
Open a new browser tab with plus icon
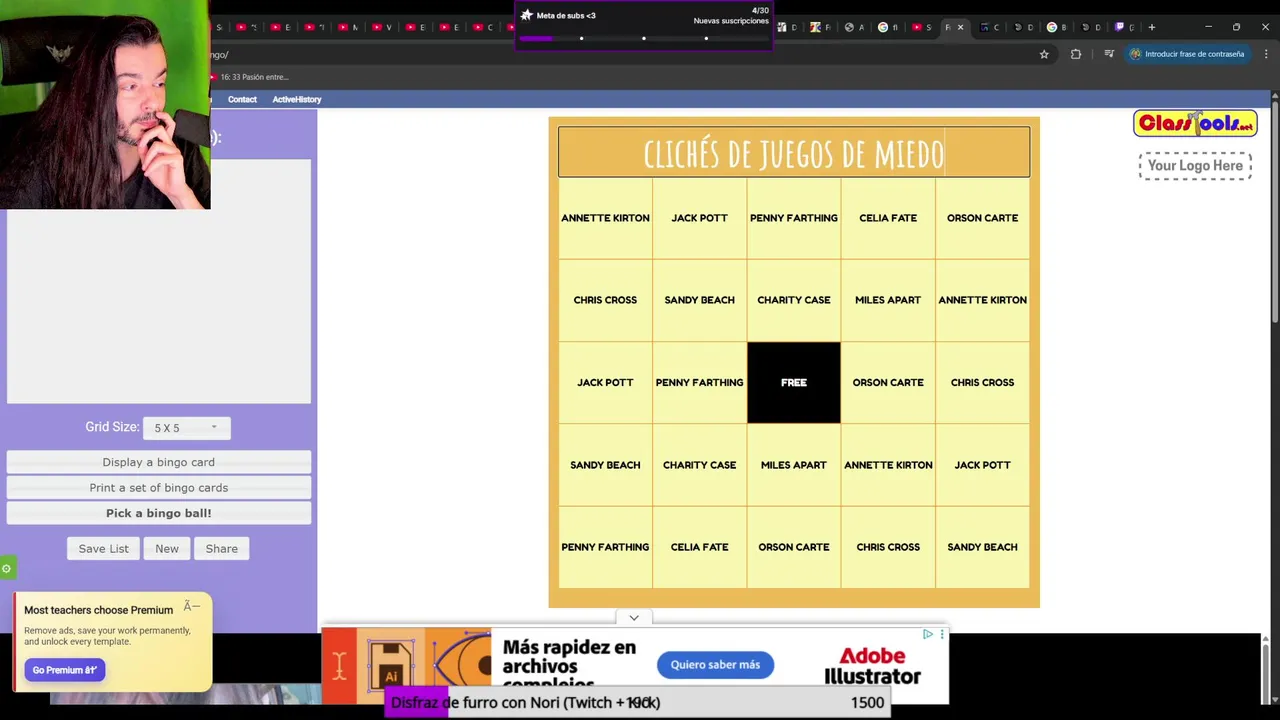[x=1151, y=27]
